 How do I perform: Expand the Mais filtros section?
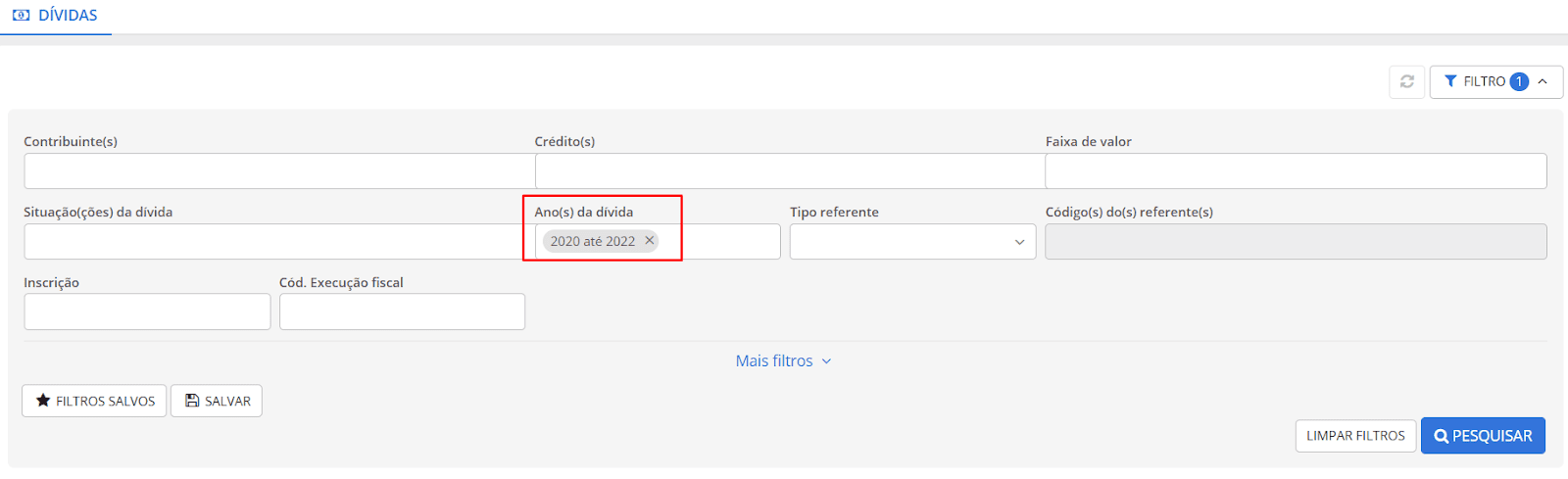click(x=783, y=361)
